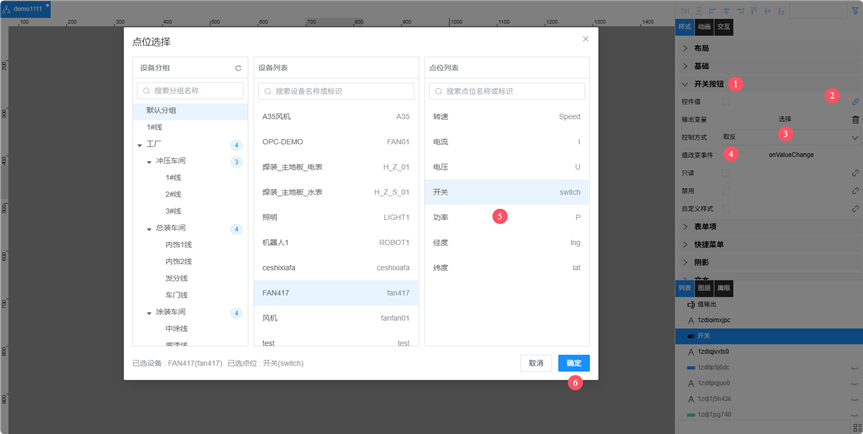Image resolution: width=863 pixels, height=434 pixels.
Task: Close the 点位选择 dialog
Action: click(586, 39)
